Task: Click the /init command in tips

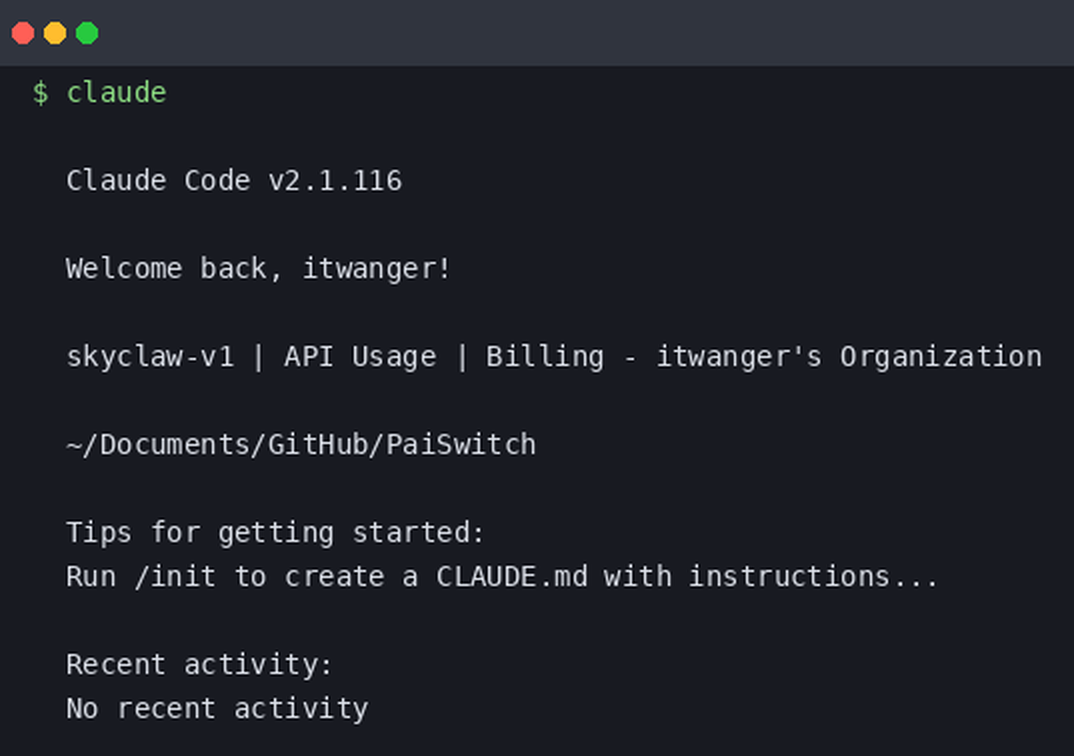Action: (175, 577)
